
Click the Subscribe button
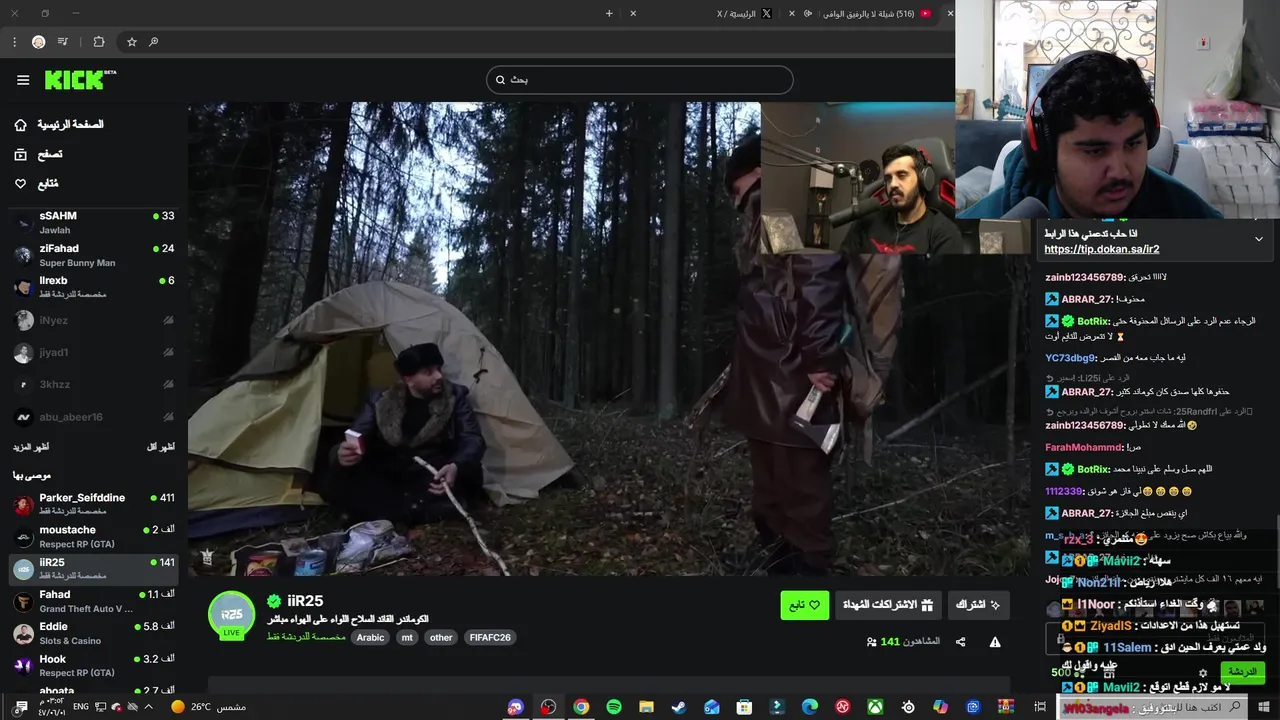[977, 605]
